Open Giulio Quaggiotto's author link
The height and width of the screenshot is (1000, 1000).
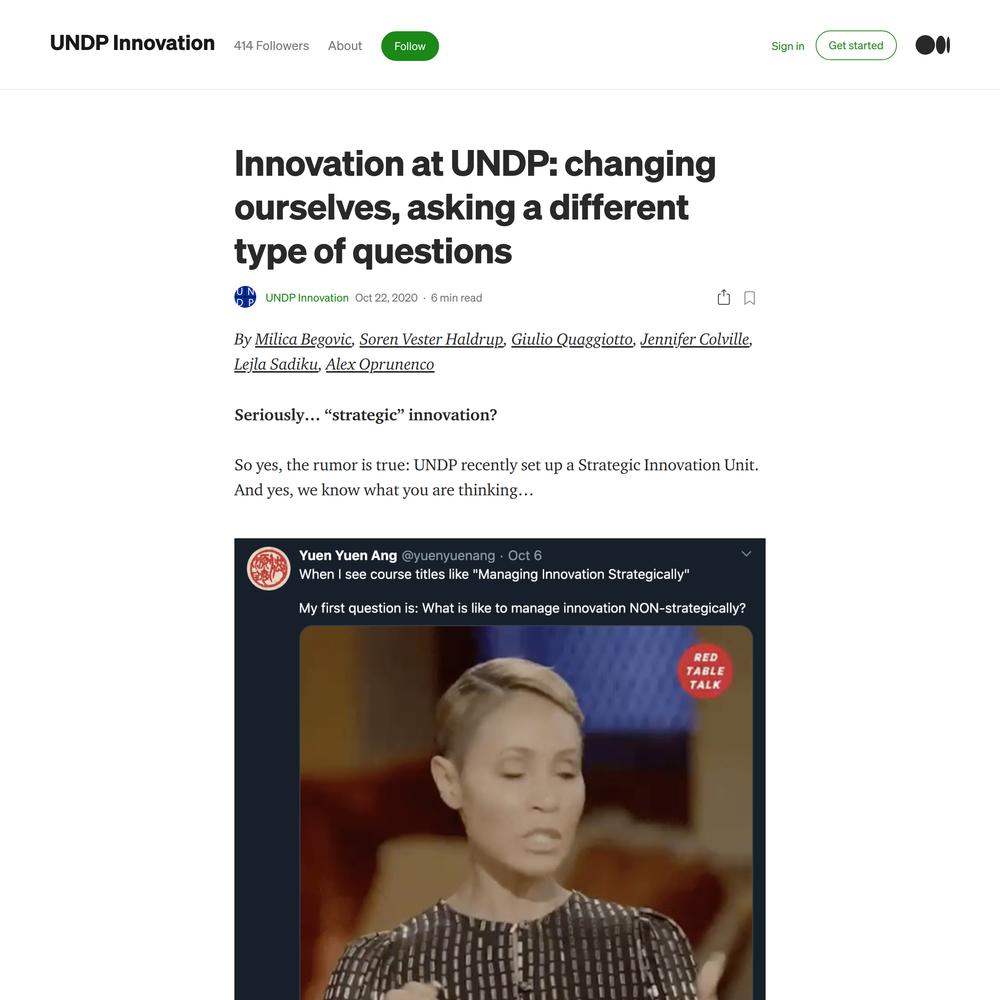click(x=571, y=339)
